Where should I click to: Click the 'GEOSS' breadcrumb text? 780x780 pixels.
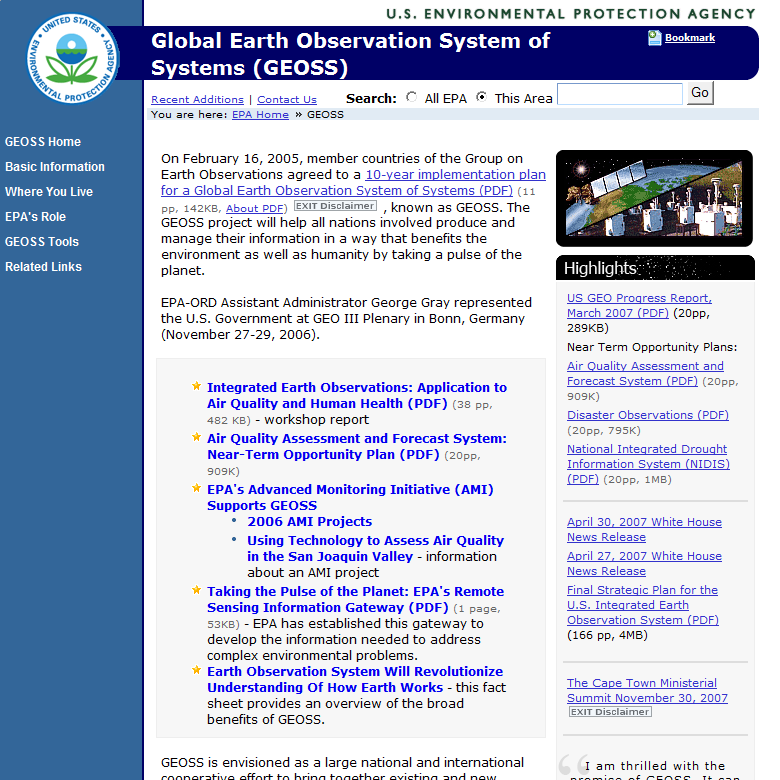click(325, 114)
